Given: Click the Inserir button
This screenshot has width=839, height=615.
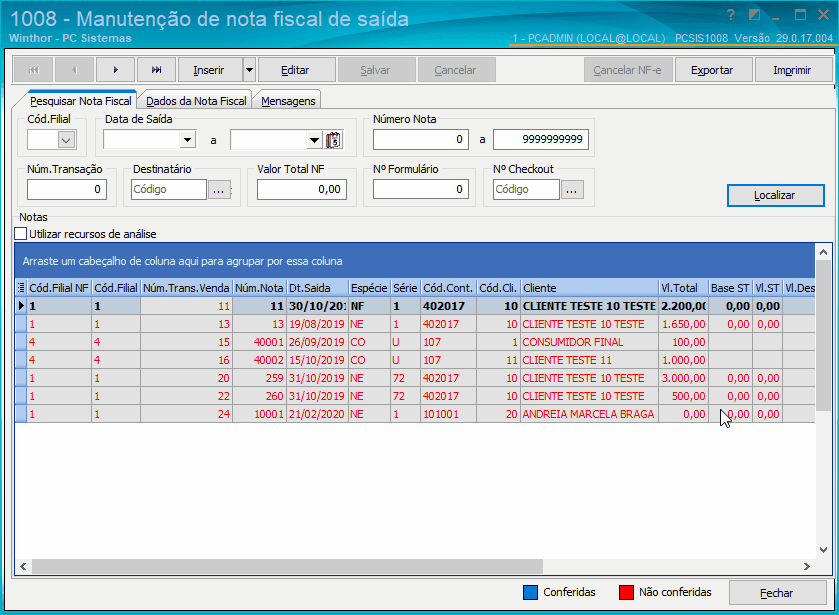Looking at the screenshot, I should [209, 70].
